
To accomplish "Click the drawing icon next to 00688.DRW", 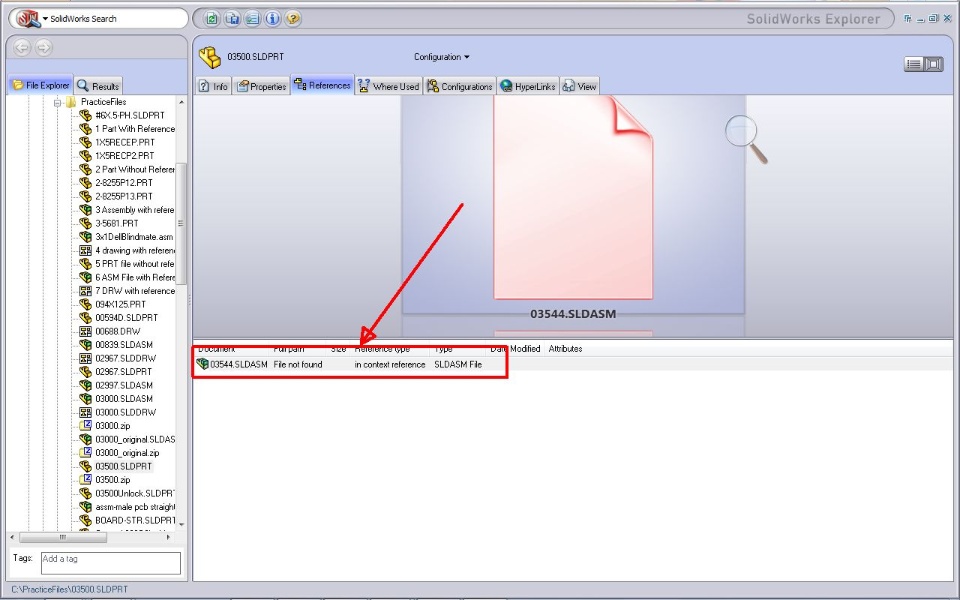I will (x=86, y=331).
